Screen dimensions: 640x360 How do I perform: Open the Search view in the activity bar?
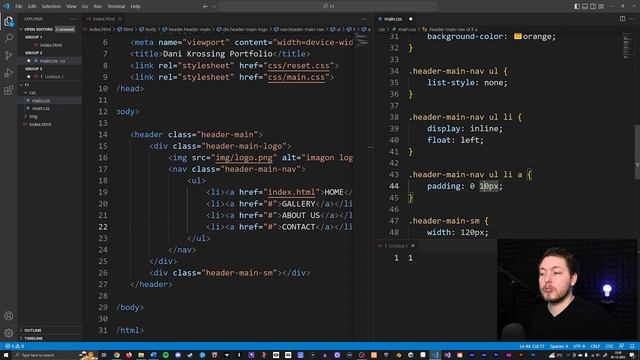9,38
